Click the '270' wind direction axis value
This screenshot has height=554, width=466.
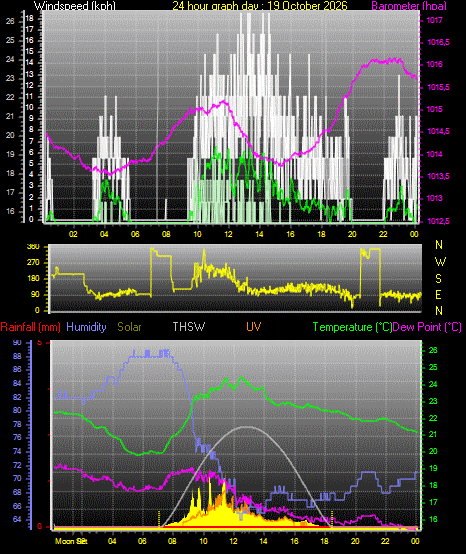click(34, 263)
